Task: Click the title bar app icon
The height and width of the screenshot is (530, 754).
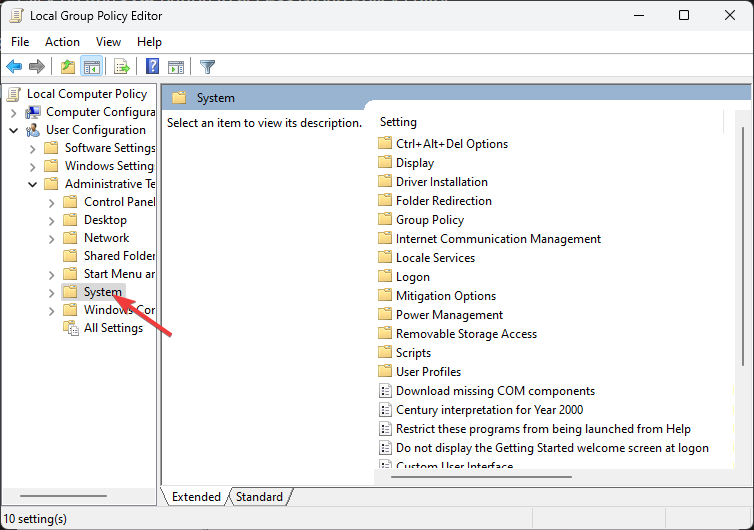Action: 16,16
